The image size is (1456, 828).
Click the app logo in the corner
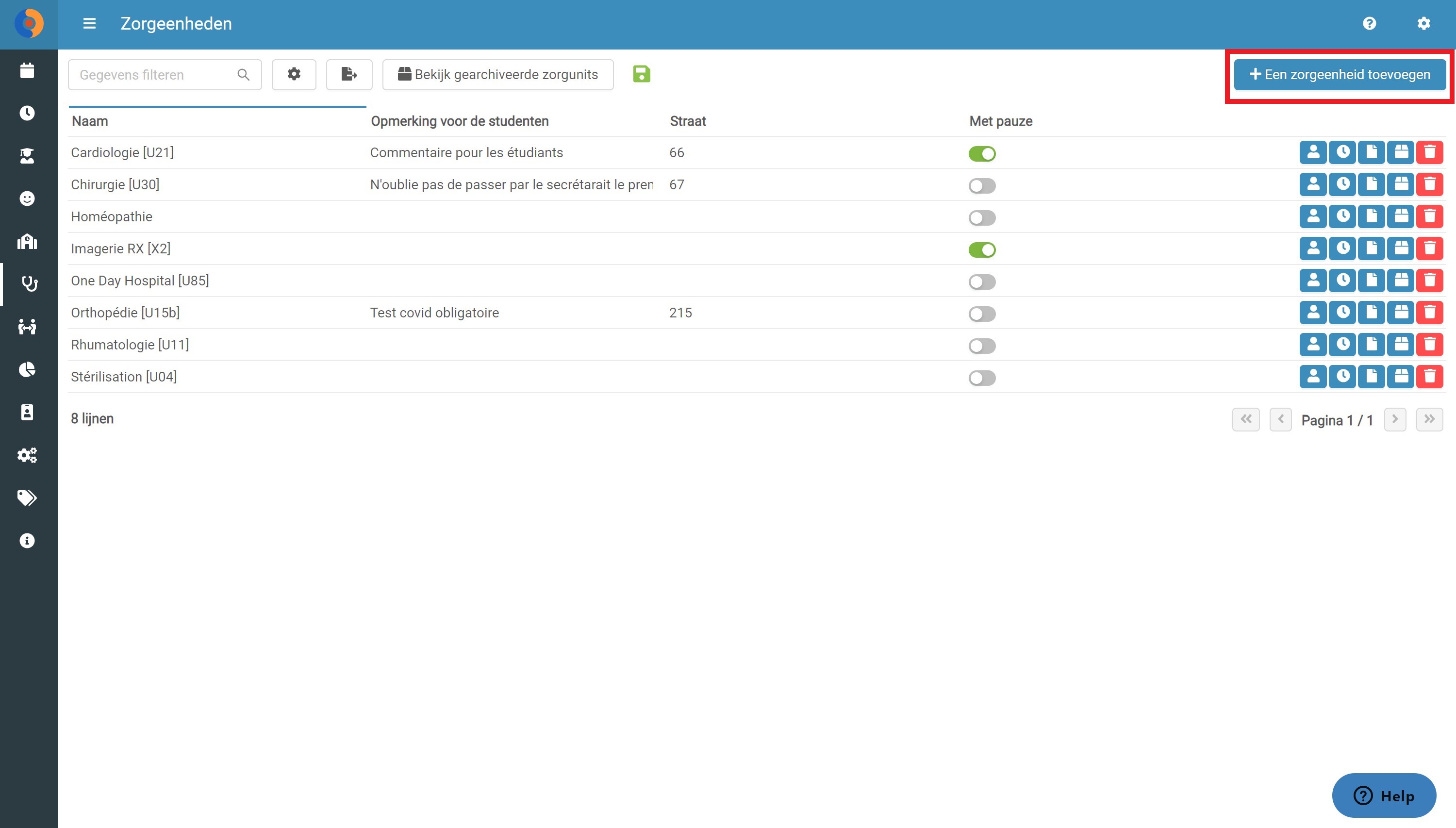coord(29,24)
